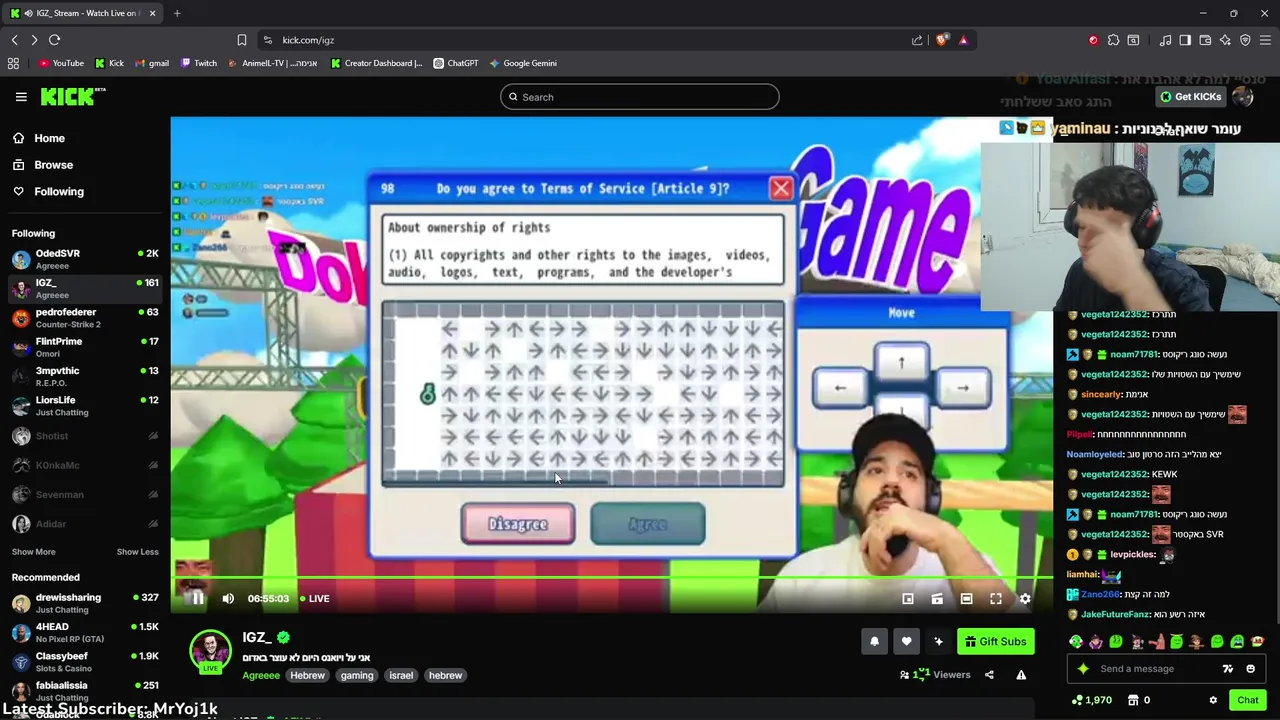1280x720 pixels.
Task: Open video player settings gear
Action: coord(1025,599)
